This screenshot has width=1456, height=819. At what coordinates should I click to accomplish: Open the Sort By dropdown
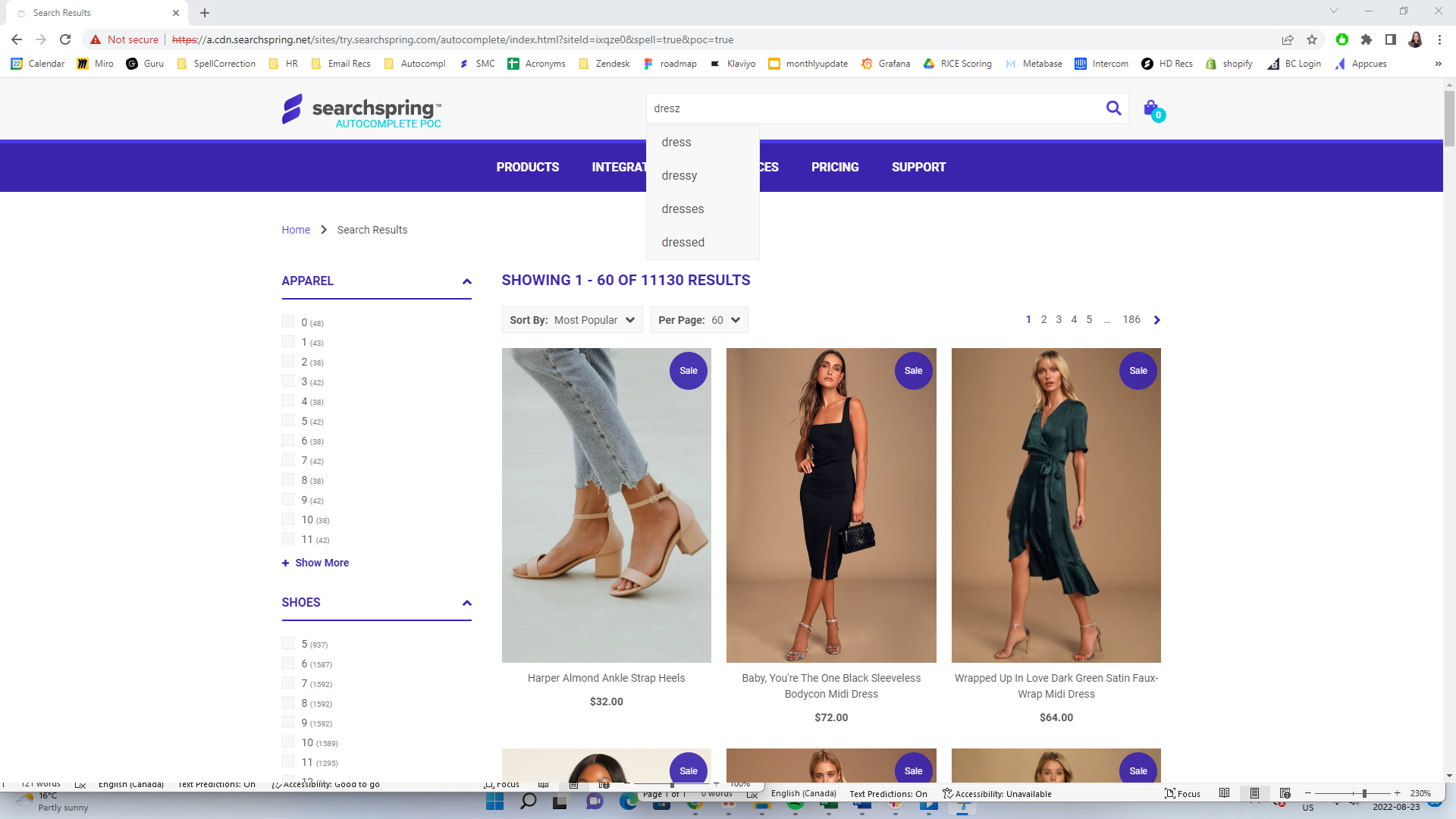[x=595, y=319]
